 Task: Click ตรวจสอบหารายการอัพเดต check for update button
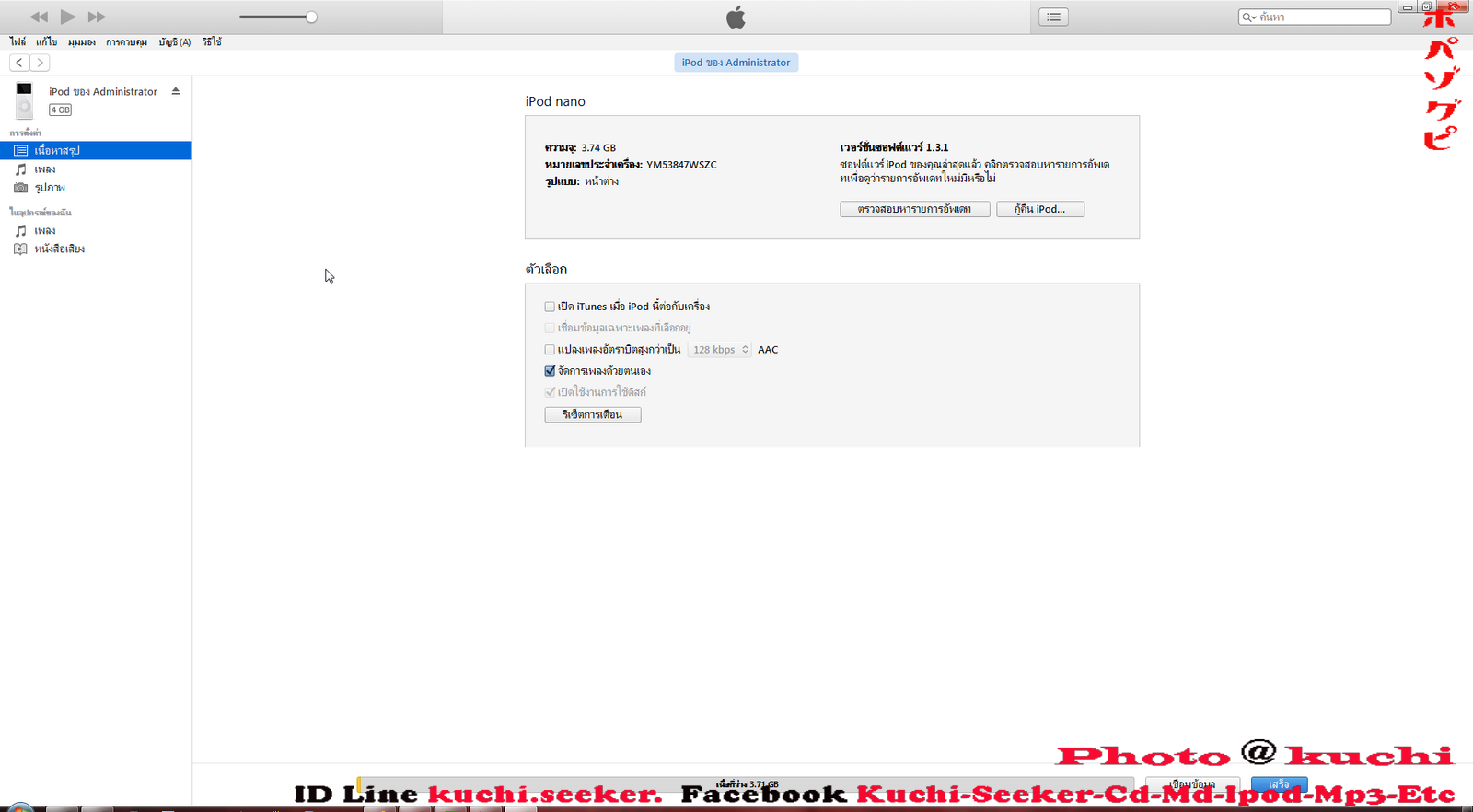point(914,209)
